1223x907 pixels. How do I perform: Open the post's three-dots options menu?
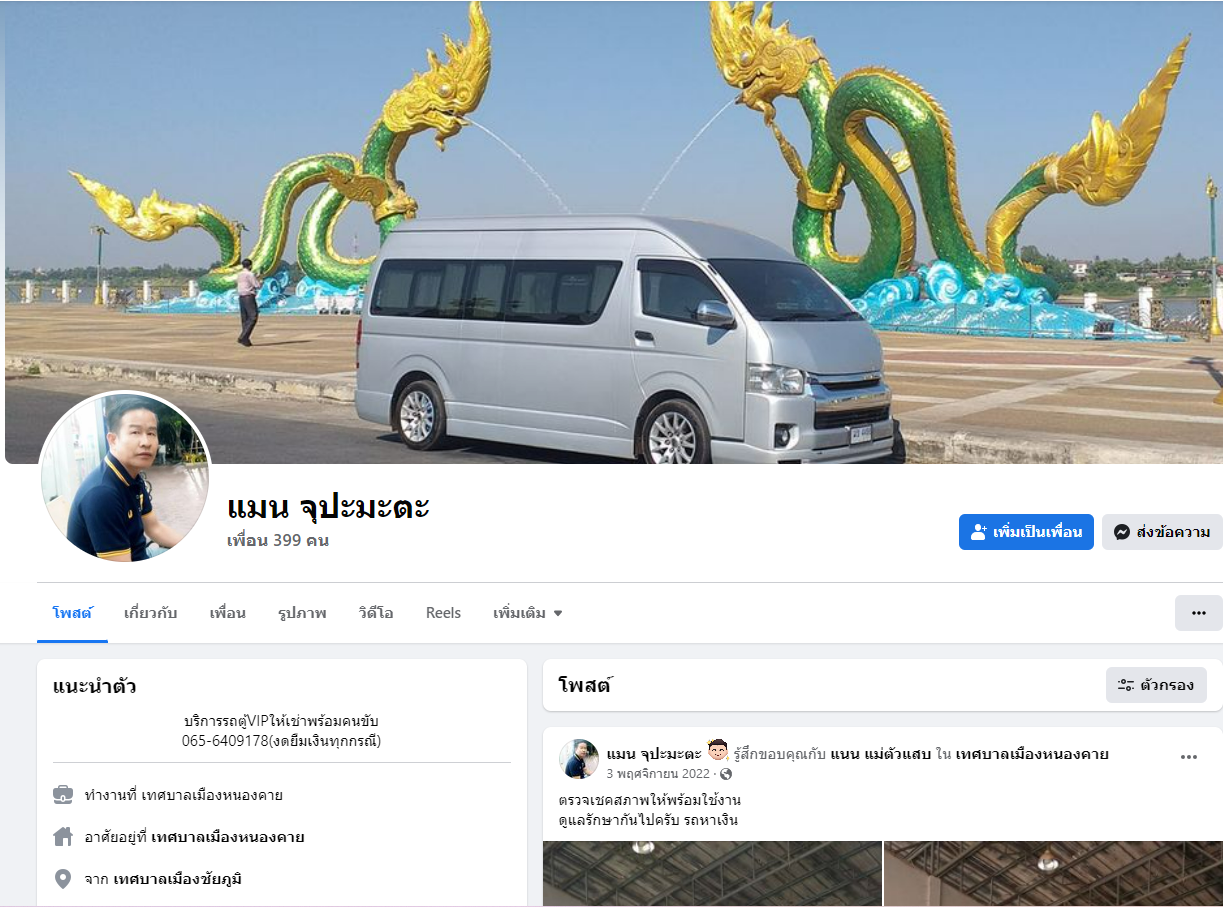pyautogui.click(x=1188, y=757)
